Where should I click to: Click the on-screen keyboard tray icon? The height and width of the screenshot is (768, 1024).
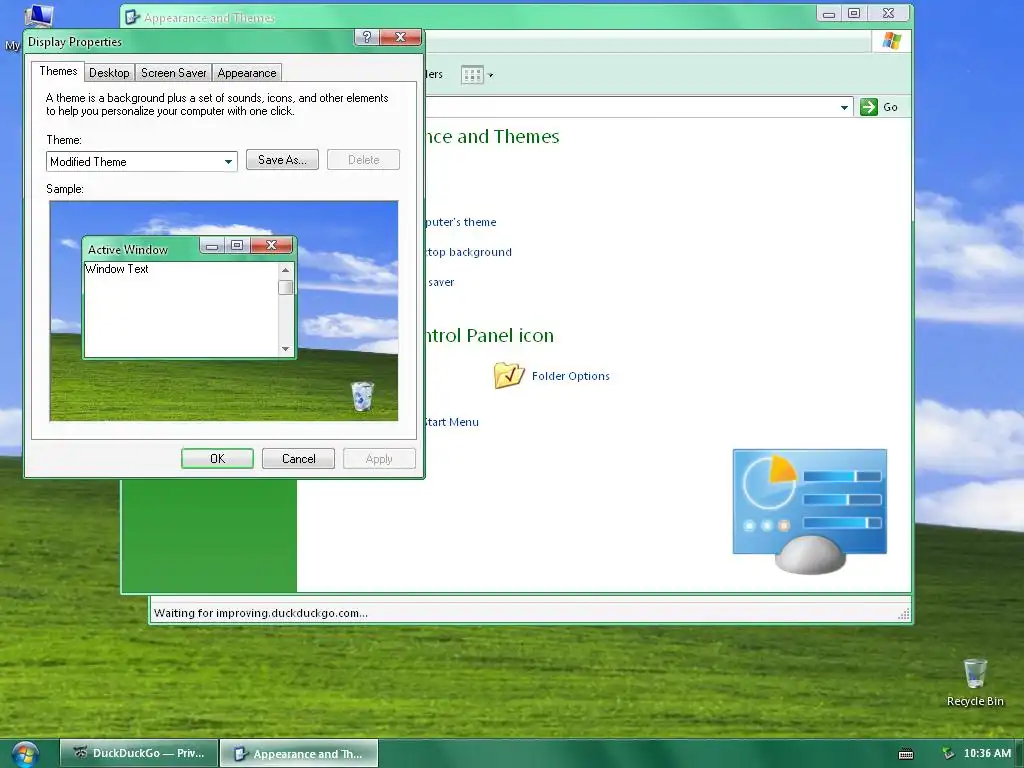pyautogui.click(x=906, y=754)
